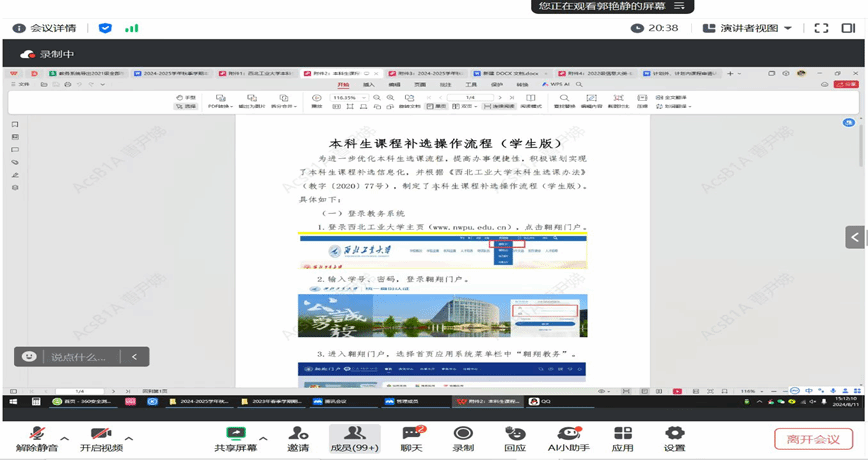868x460 pixels.
Task: Open the 邀请 invite icon
Action: coord(298,438)
